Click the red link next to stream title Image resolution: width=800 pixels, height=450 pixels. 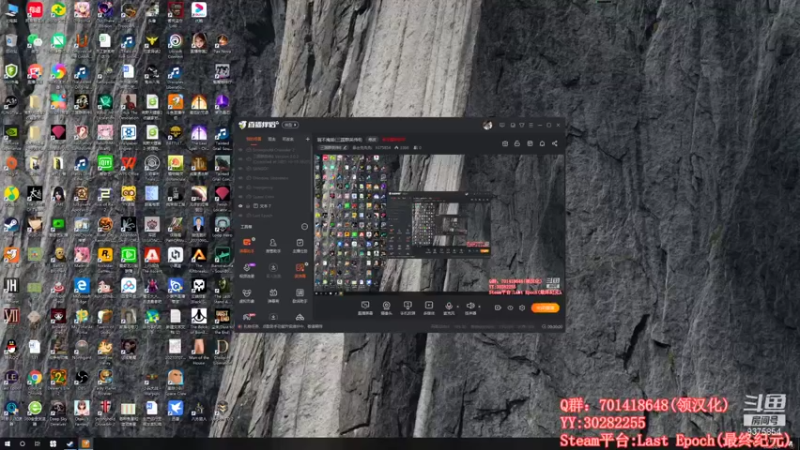pos(394,139)
